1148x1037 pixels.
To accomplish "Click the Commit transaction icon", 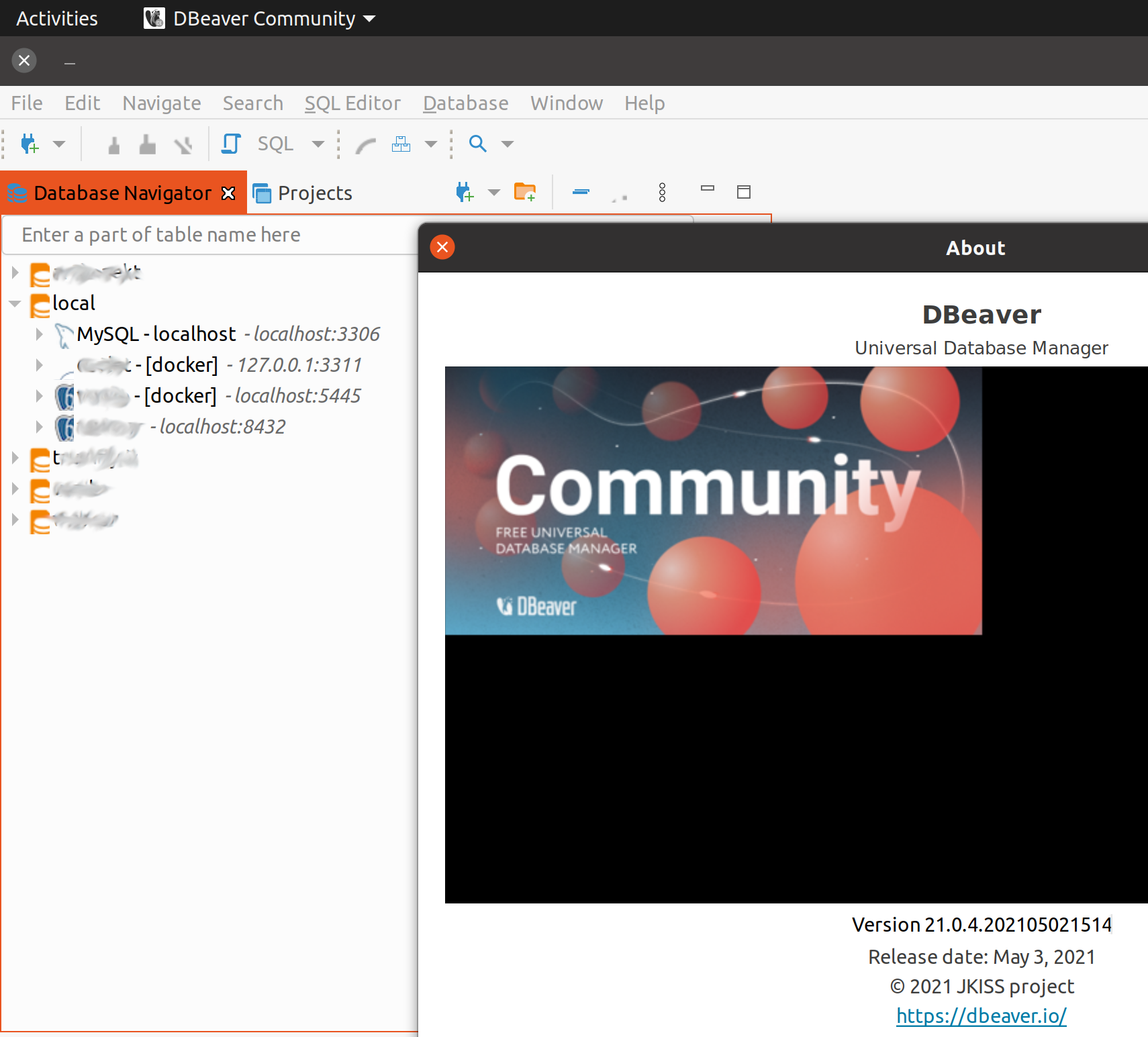I will pyautogui.click(x=113, y=144).
